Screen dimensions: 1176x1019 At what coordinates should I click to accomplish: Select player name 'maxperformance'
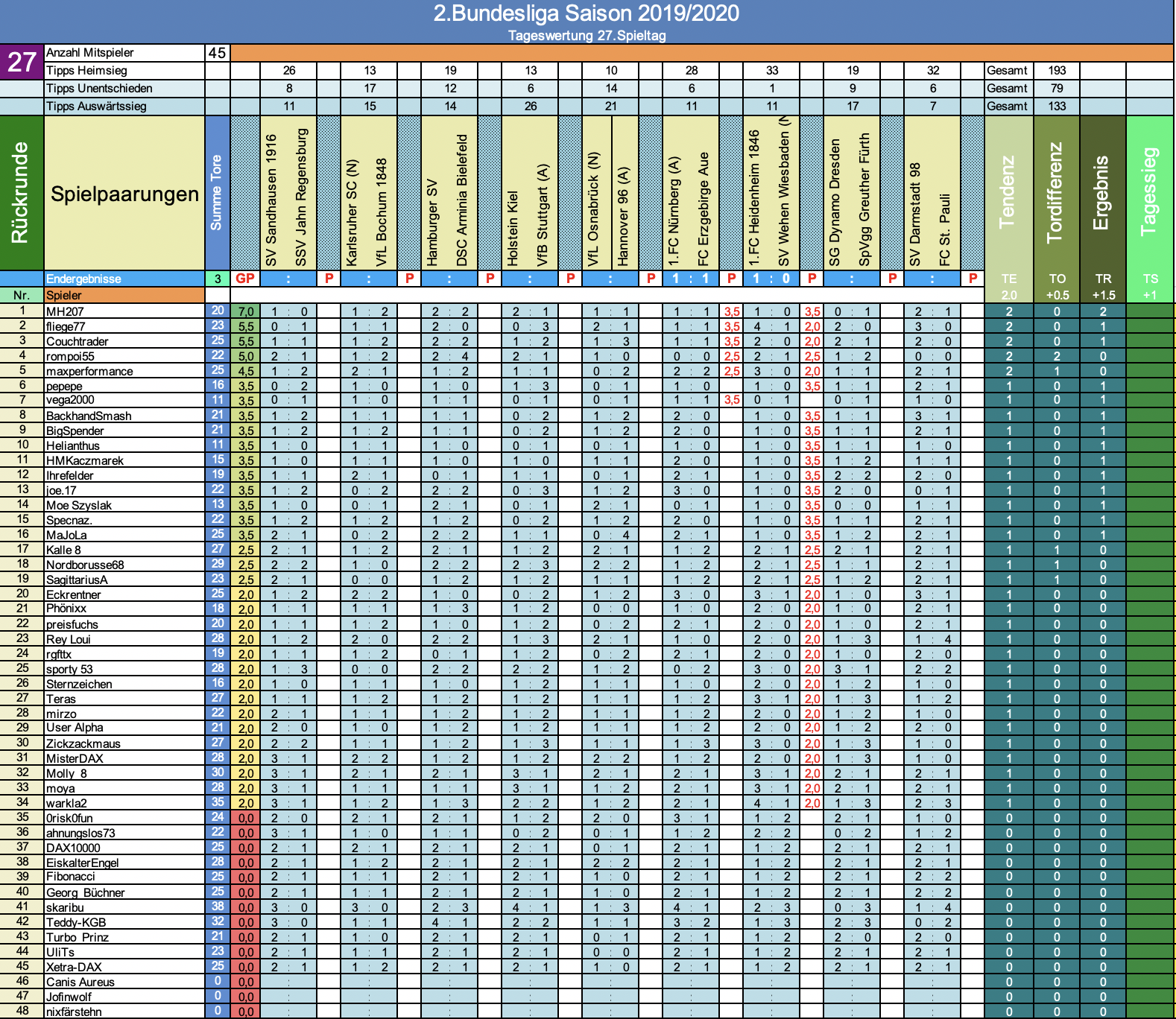(x=89, y=371)
